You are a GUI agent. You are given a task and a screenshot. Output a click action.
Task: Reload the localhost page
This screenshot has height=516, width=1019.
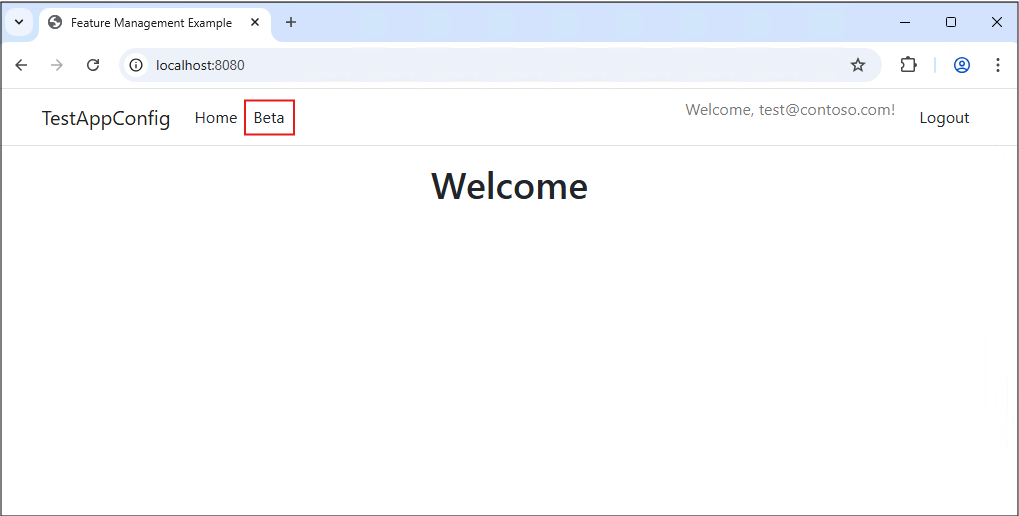click(x=93, y=65)
